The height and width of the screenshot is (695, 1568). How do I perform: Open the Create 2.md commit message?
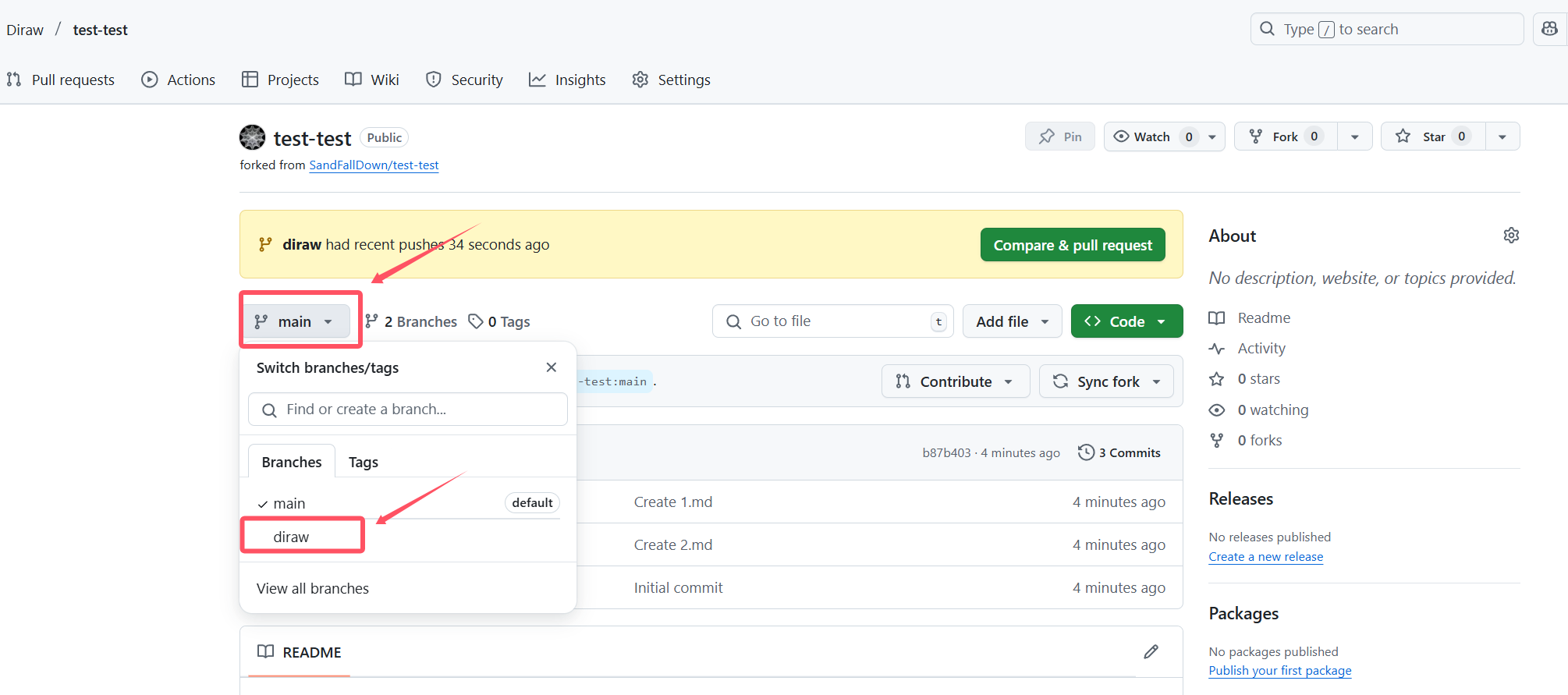point(673,545)
